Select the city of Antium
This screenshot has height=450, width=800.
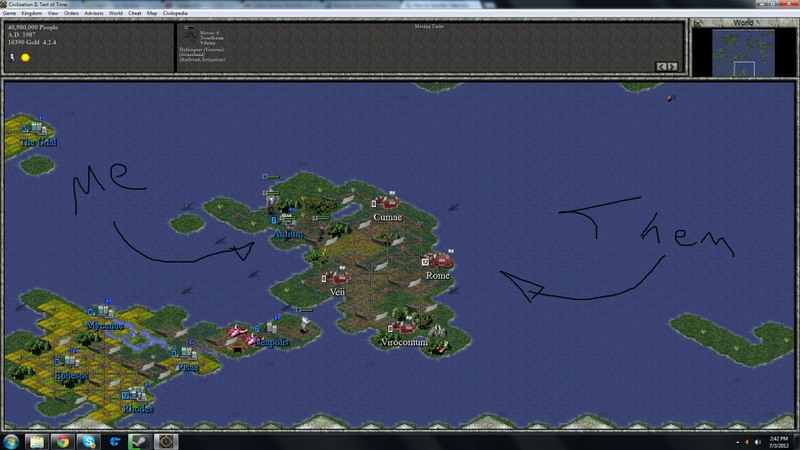286,219
